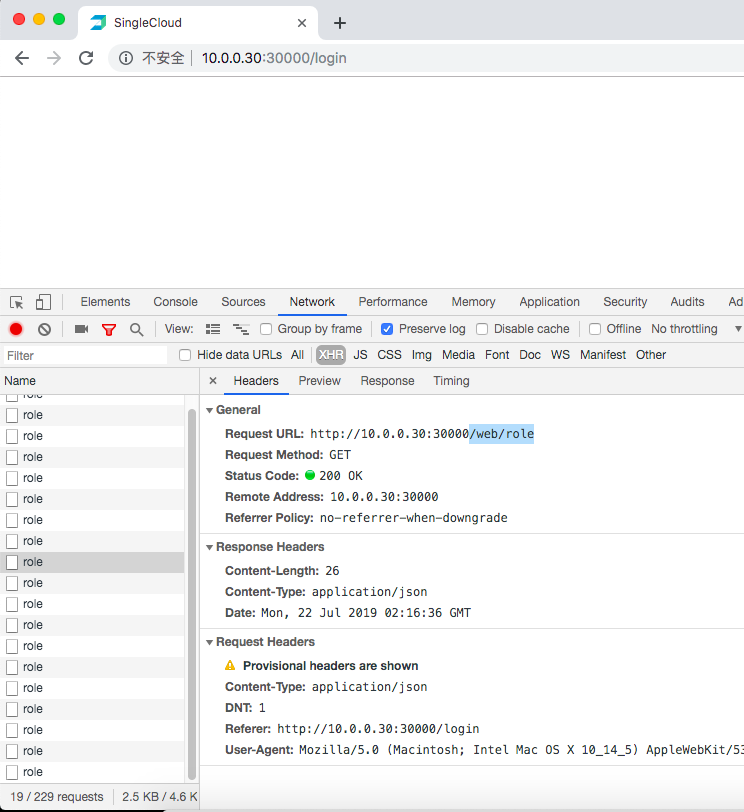Filter requests by Img
This screenshot has width=744, height=812.
pos(421,355)
